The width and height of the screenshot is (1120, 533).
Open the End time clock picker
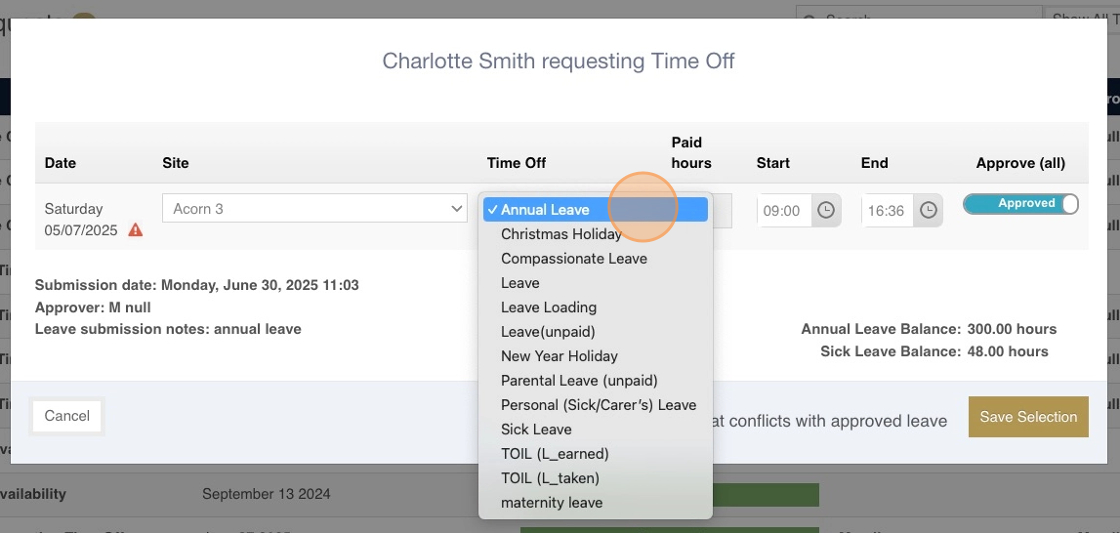(x=928, y=211)
